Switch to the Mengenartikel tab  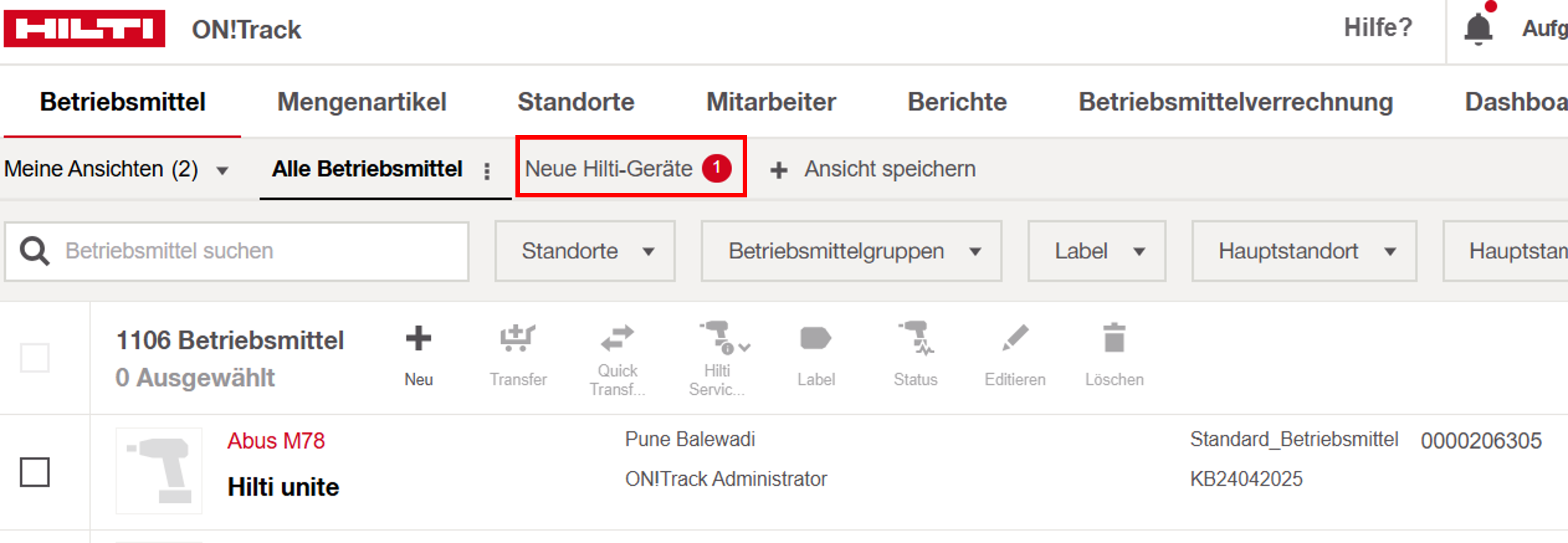pos(361,102)
